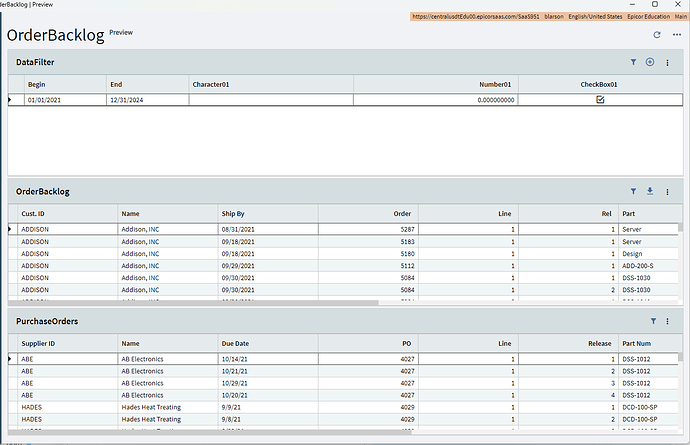Click due date 10/21/21 cell

pos(268,371)
